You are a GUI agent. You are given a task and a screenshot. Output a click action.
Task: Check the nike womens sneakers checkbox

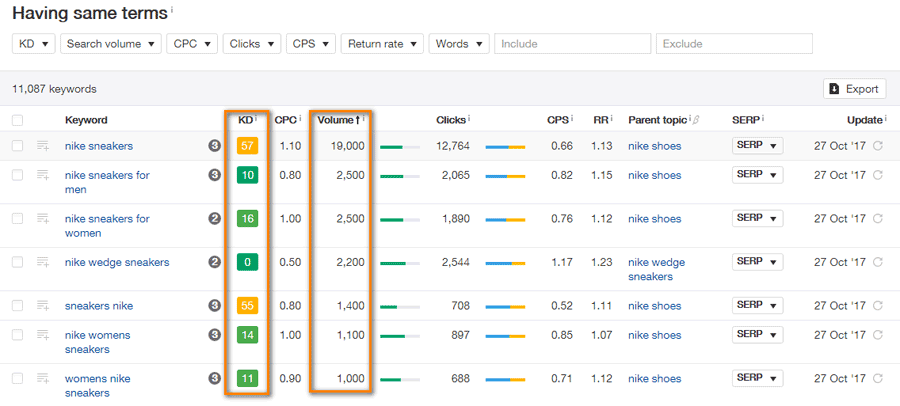tap(18, 335)
